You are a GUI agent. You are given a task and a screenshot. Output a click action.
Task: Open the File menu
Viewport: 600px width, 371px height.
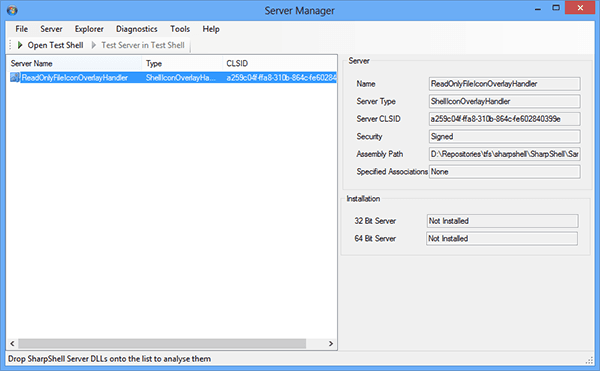coord(21,29)
